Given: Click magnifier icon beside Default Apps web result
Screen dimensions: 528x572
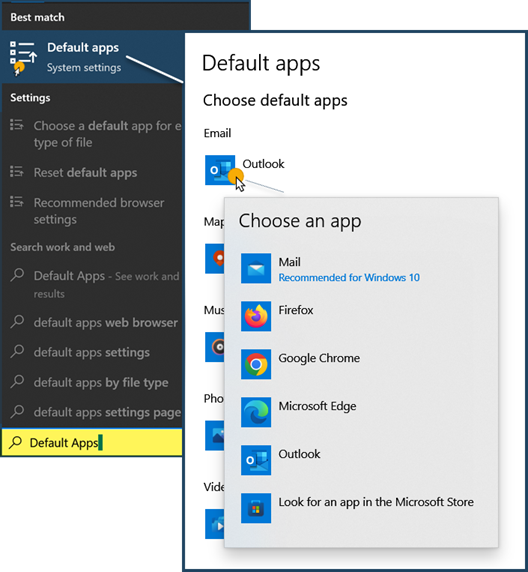Looking at the screenshot, I should click(17, 275).
